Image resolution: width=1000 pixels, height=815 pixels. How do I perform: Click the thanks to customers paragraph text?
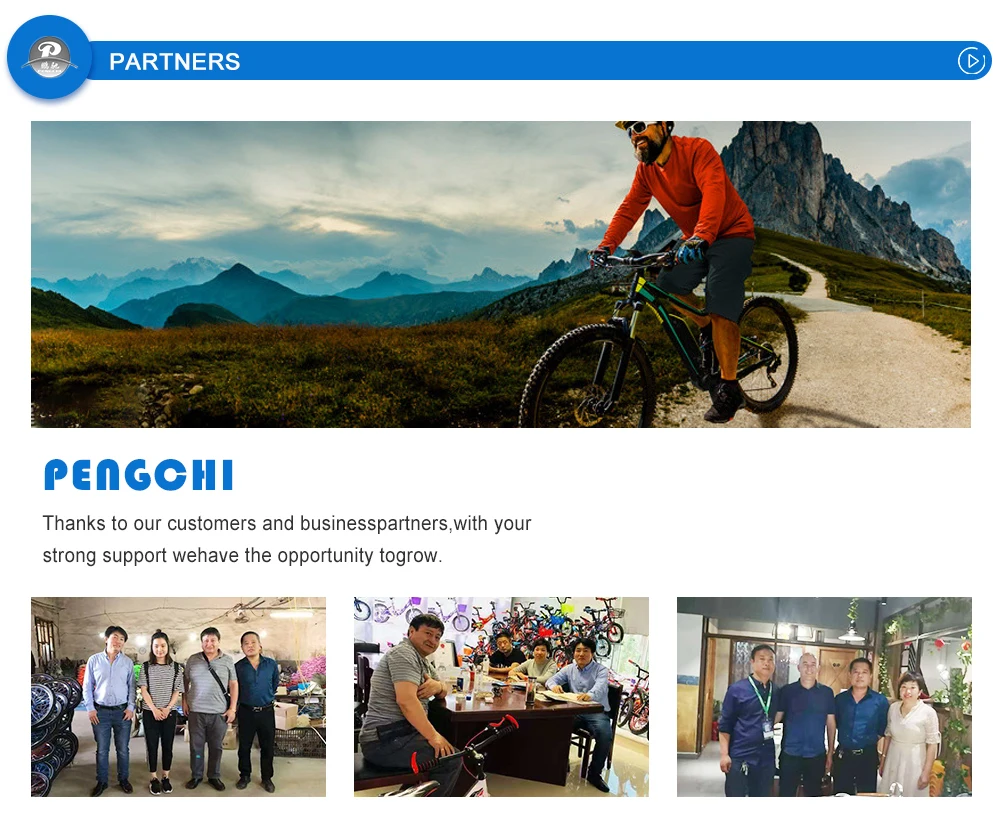pos(287,539)
